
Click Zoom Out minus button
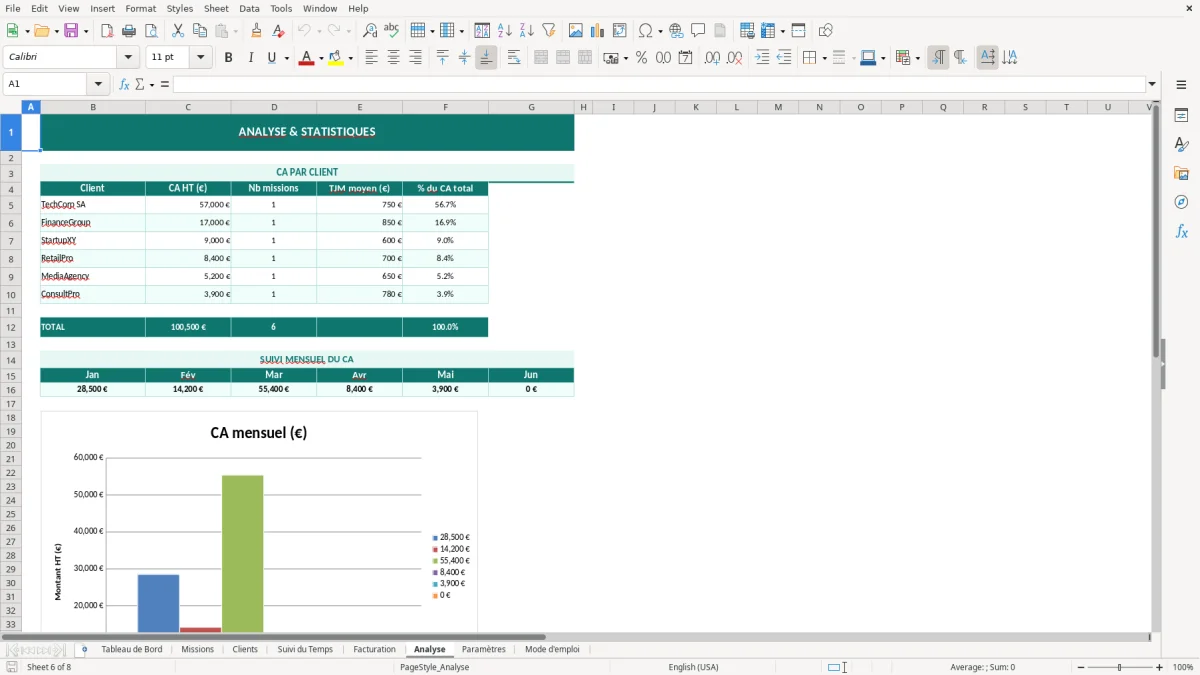click(x=1081, y=667)
